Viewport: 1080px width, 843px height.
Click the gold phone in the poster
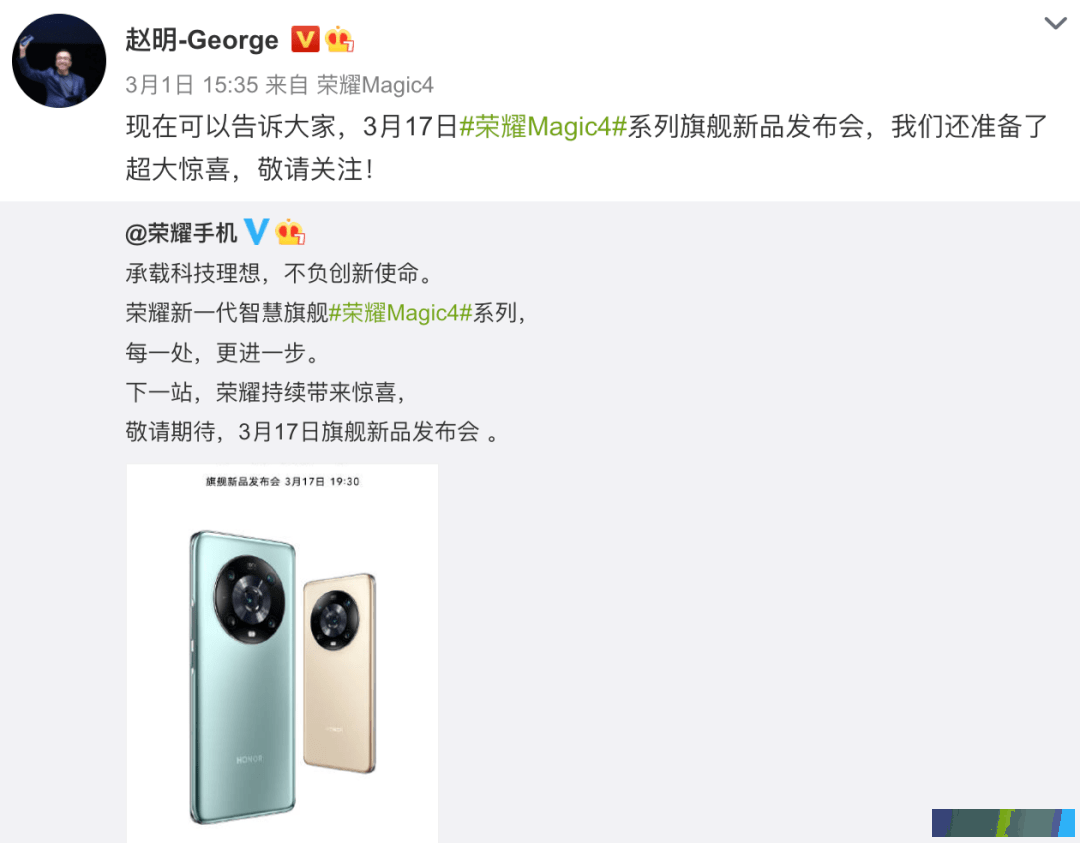340,672
